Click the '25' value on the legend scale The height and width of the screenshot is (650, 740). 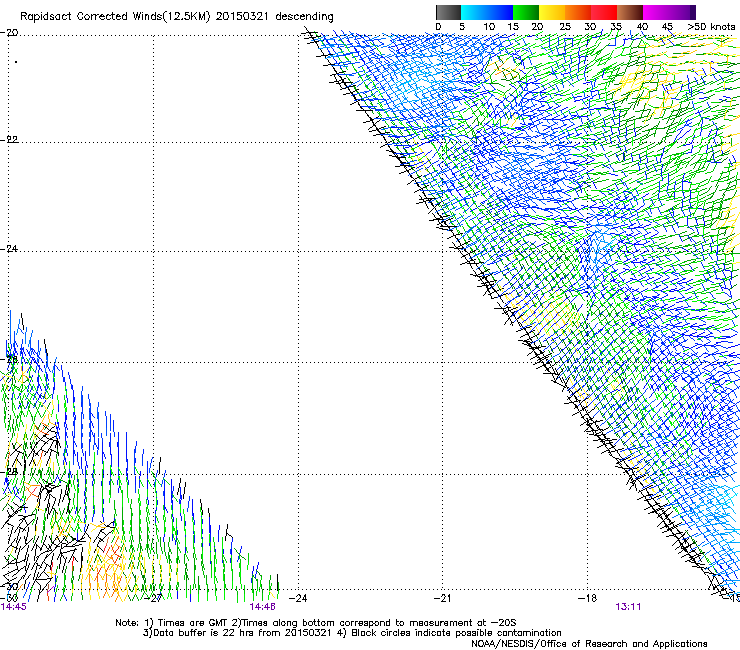tap(565, 27)
